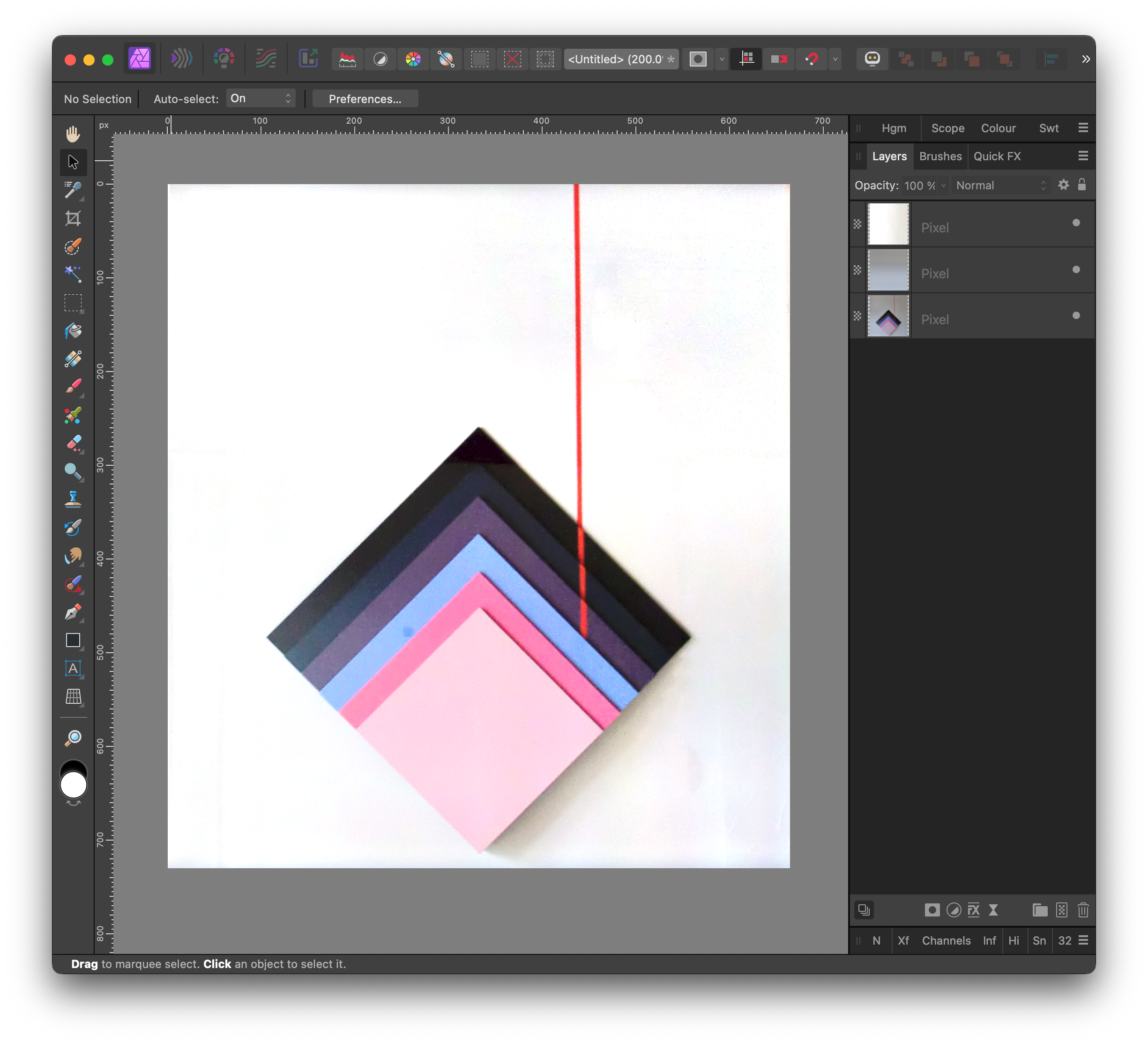Toggle Snapping magnet icon

812,59
